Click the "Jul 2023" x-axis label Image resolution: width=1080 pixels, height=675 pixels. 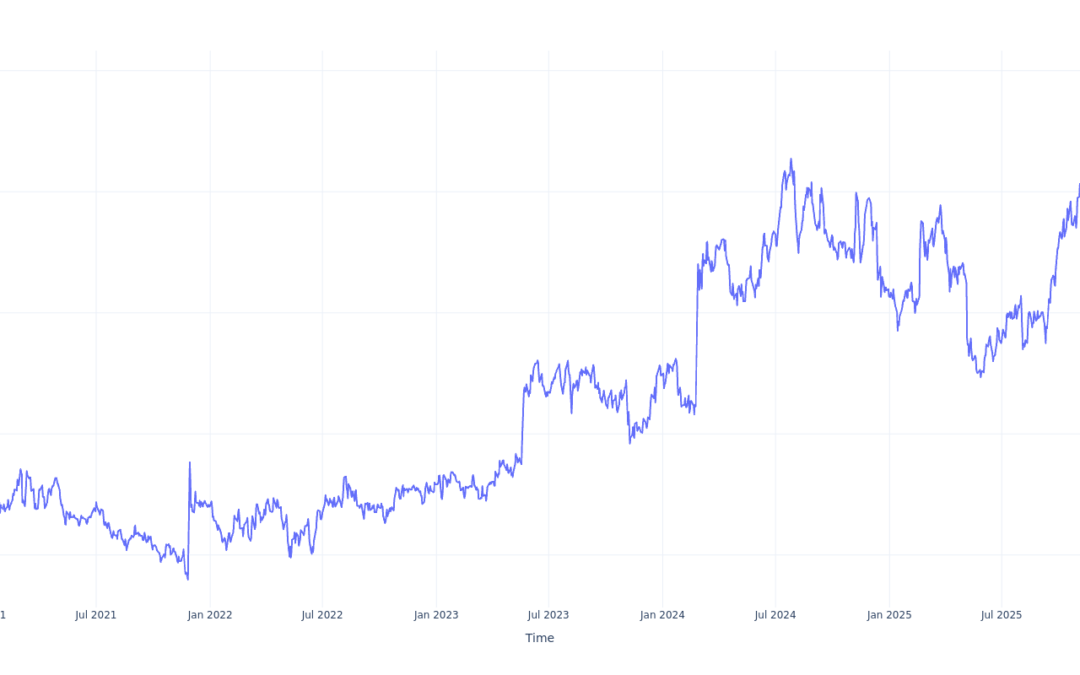click(548, 615)
